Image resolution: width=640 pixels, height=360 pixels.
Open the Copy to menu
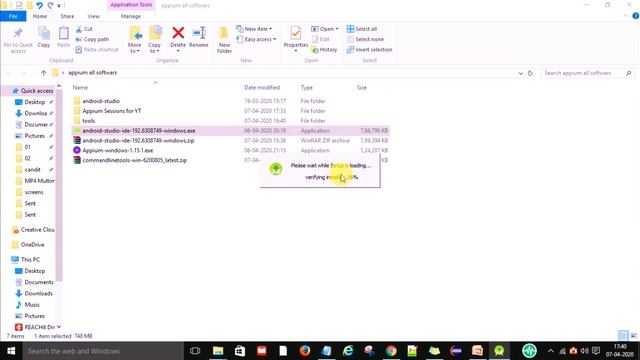point(154,40)
